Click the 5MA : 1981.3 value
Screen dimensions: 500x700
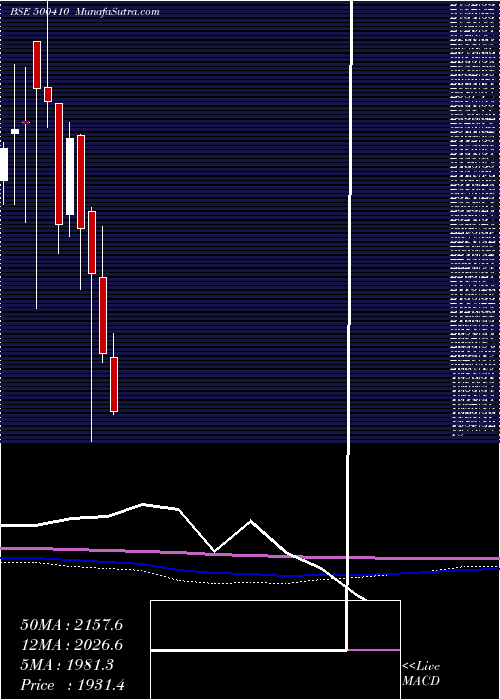click(67, 665)
